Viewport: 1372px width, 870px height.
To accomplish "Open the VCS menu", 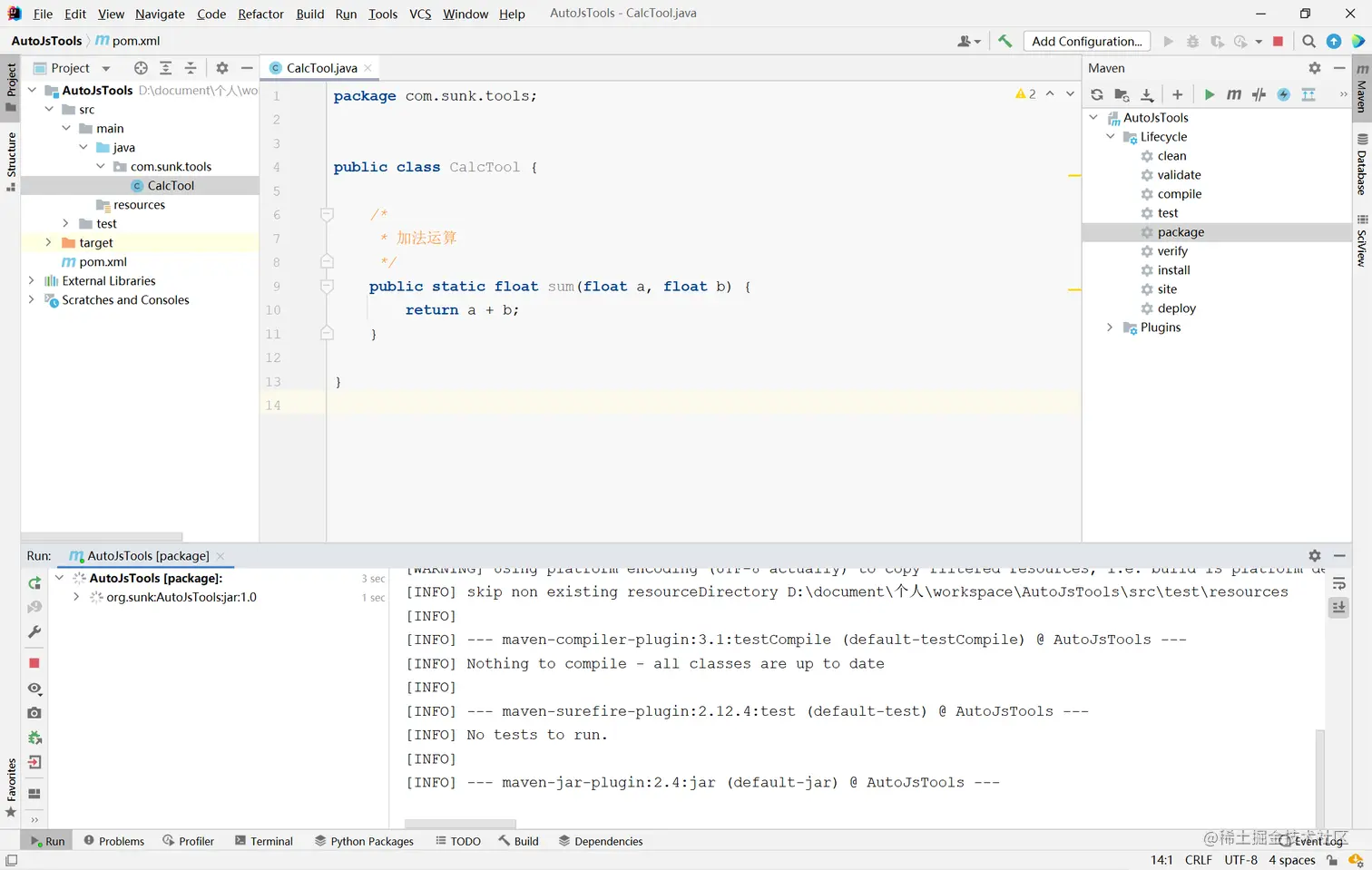I will (x=420, y=14).
